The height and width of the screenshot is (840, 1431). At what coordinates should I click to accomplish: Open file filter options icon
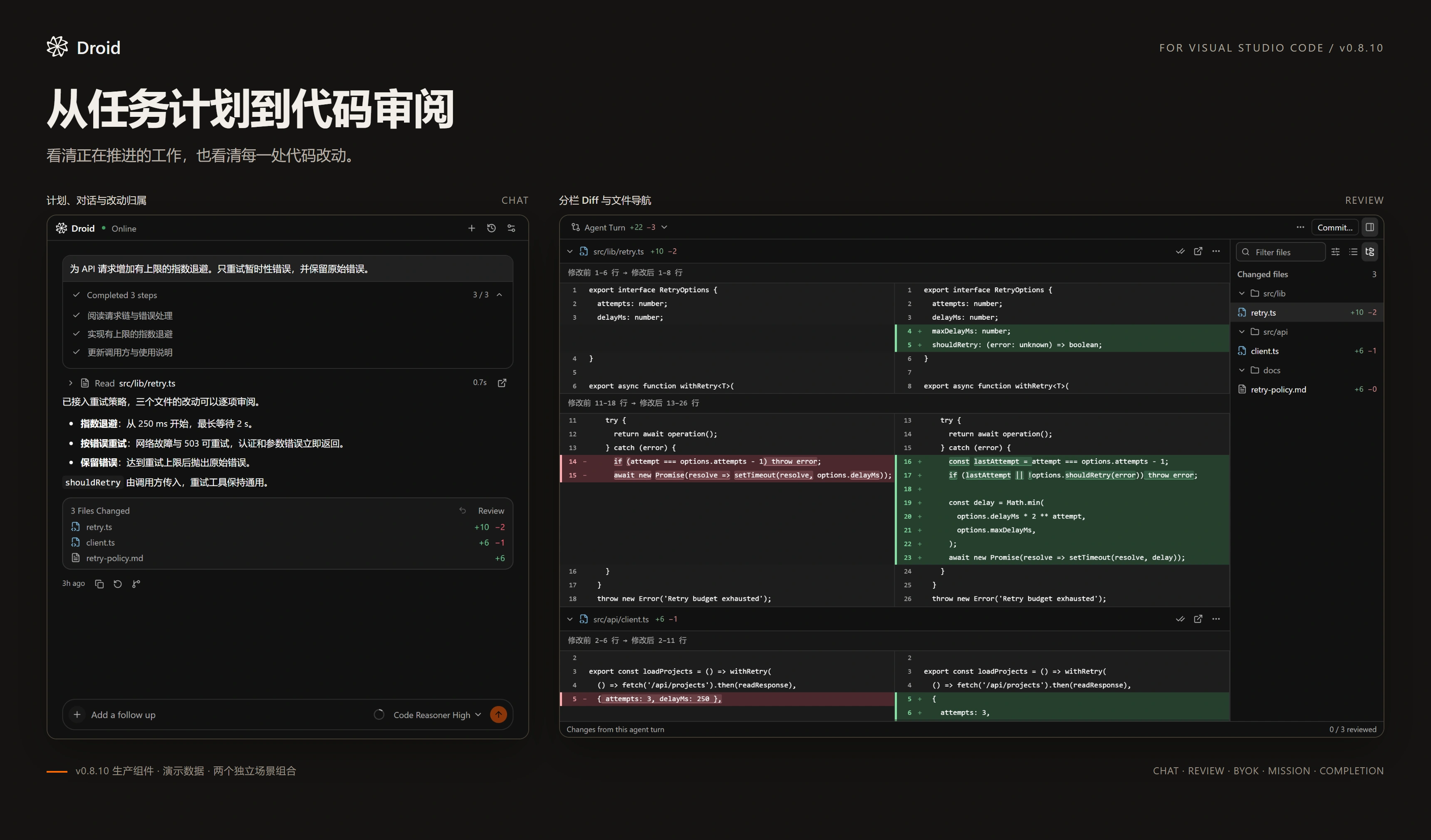(1336, 252)
